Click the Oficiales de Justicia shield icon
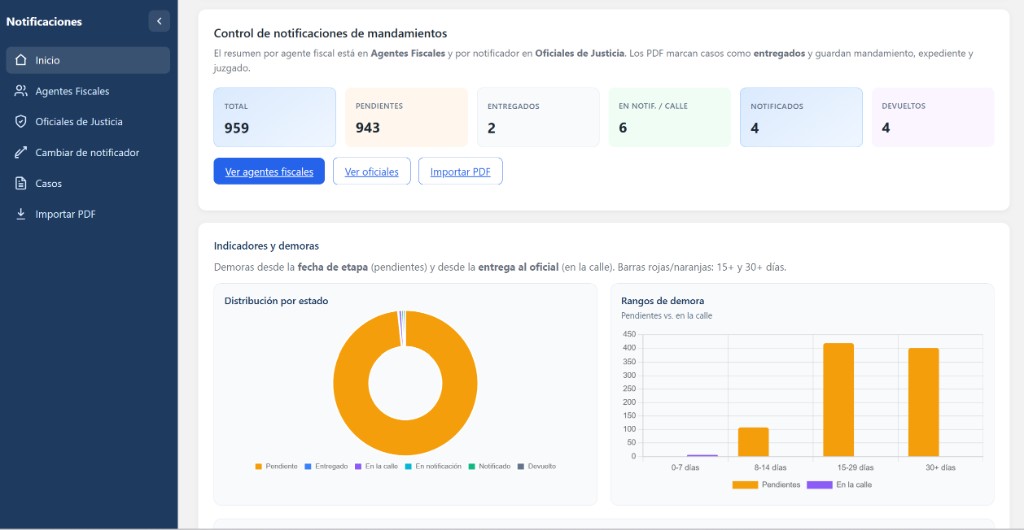The height and width of the screenshot is (530, 1024). pos(21,121)
